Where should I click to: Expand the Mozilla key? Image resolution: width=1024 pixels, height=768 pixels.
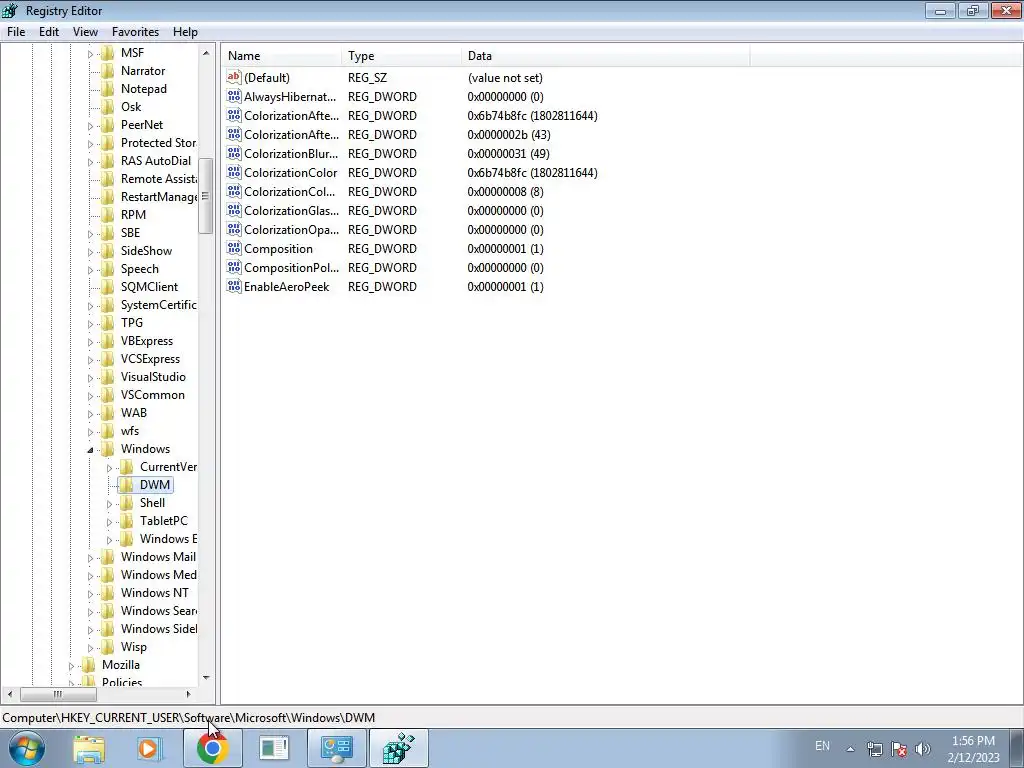click(x=71, y=665)
